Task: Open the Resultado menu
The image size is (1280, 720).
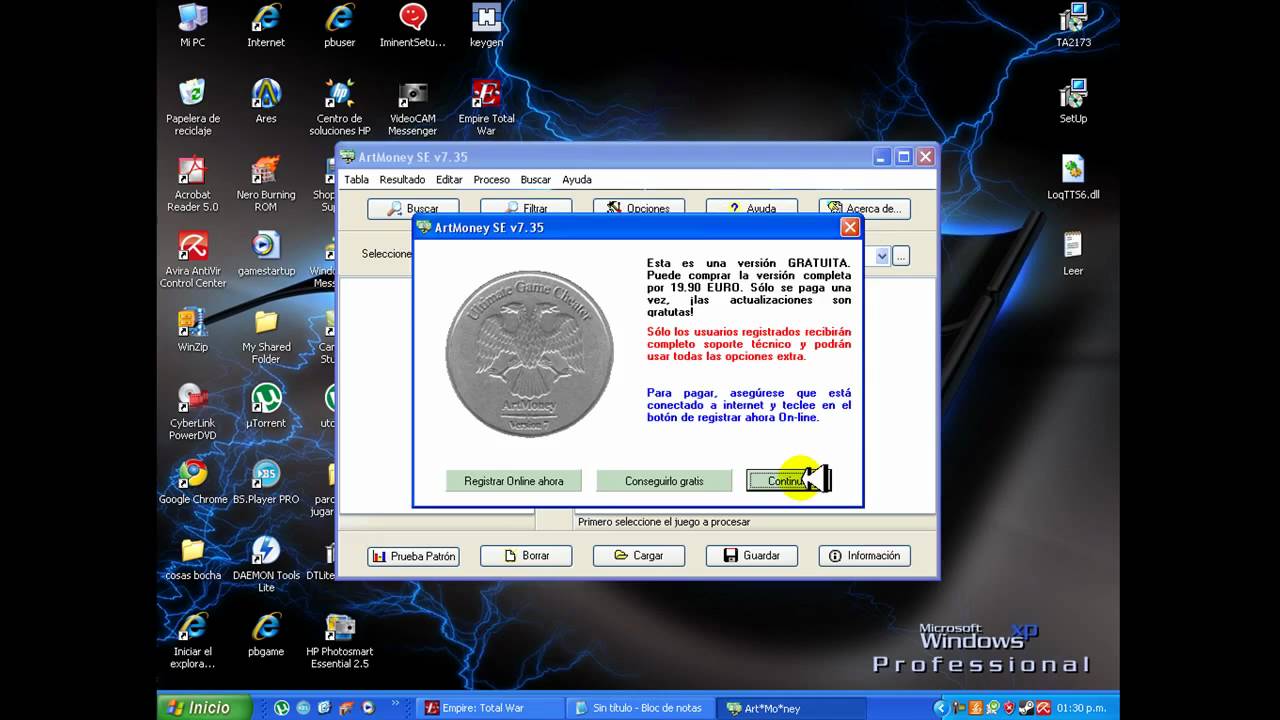Action: (x=402, y=180)
